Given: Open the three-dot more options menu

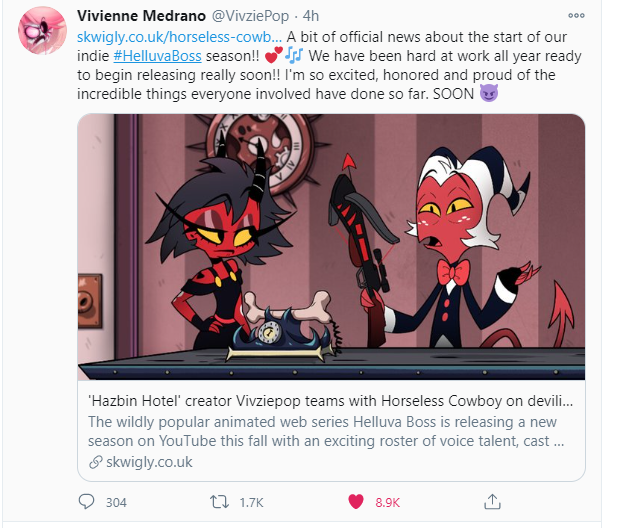Looking at the screenshot, I should 576,16.
